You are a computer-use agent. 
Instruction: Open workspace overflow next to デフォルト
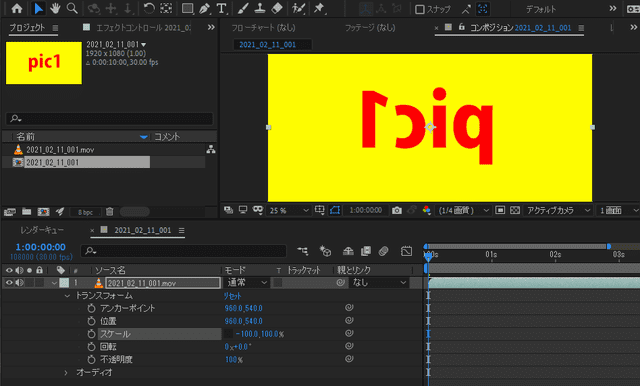(613, 9)
